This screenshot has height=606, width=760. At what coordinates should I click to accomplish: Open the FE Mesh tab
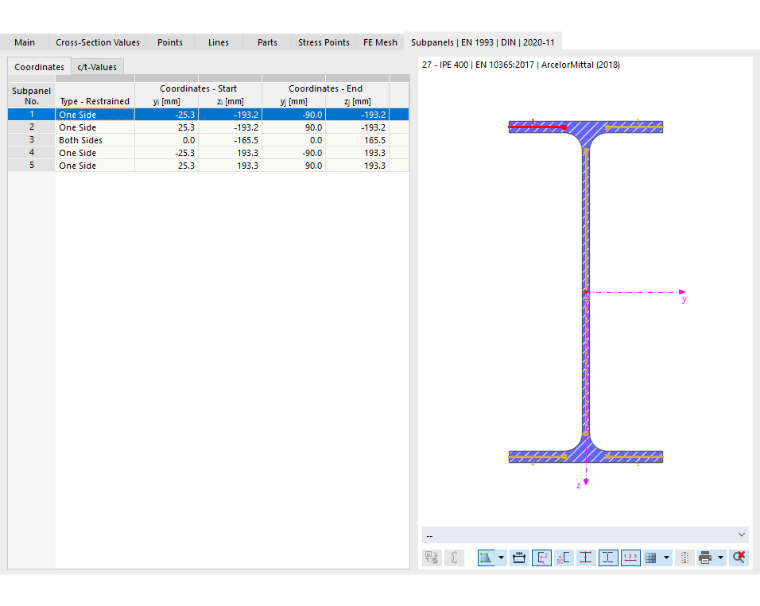[x=380, y=42]
